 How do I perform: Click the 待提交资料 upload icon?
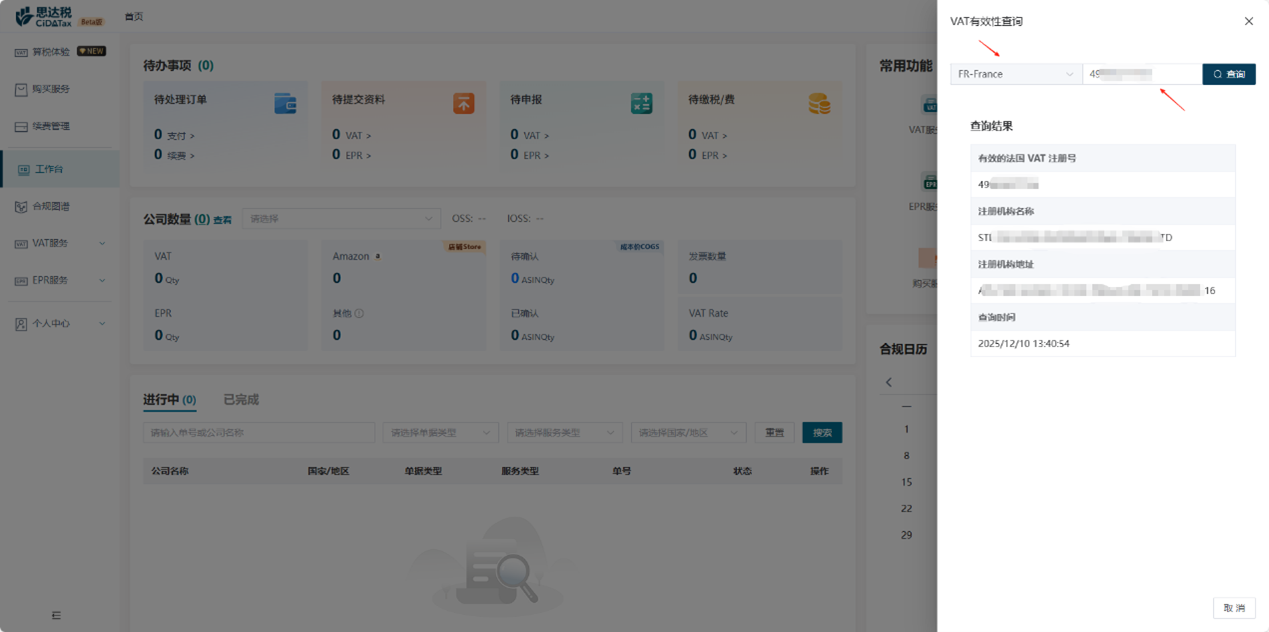463,103
